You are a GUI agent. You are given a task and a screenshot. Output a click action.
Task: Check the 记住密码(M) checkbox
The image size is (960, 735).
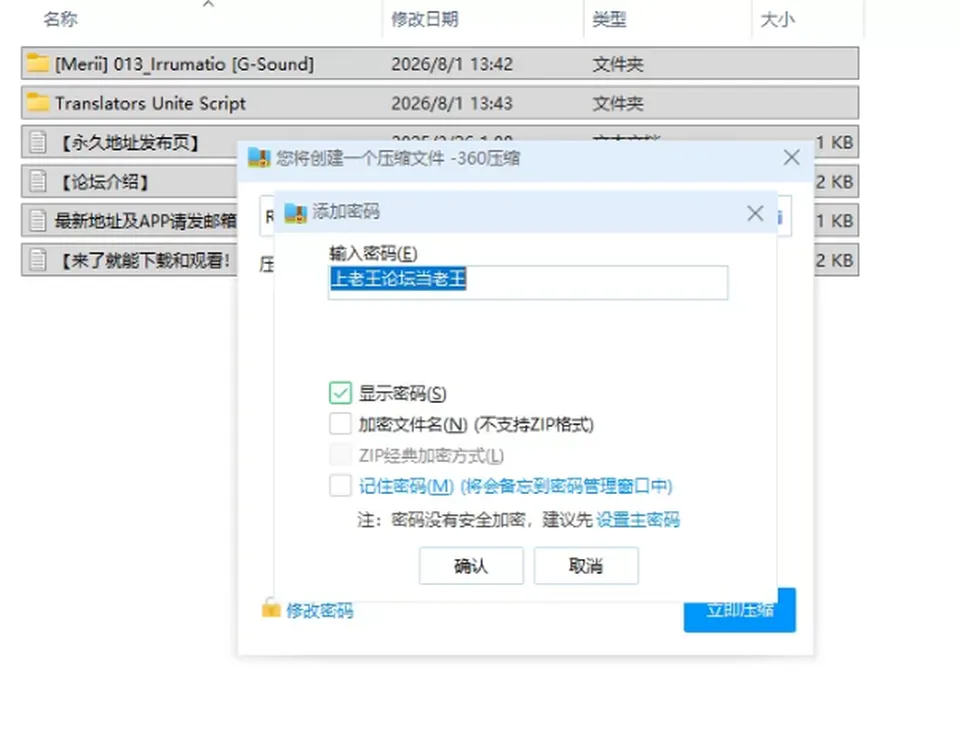point(340,486)
